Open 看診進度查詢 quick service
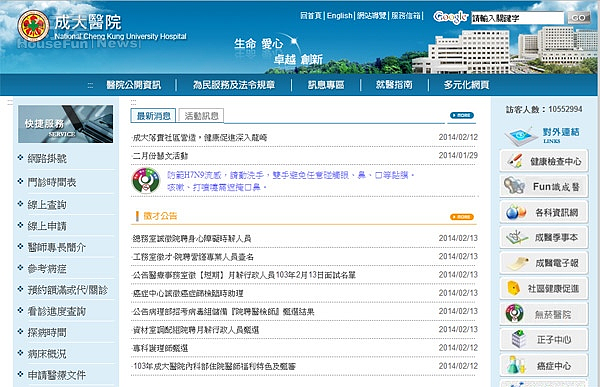 pyautogui.click(x=57, y=311)
